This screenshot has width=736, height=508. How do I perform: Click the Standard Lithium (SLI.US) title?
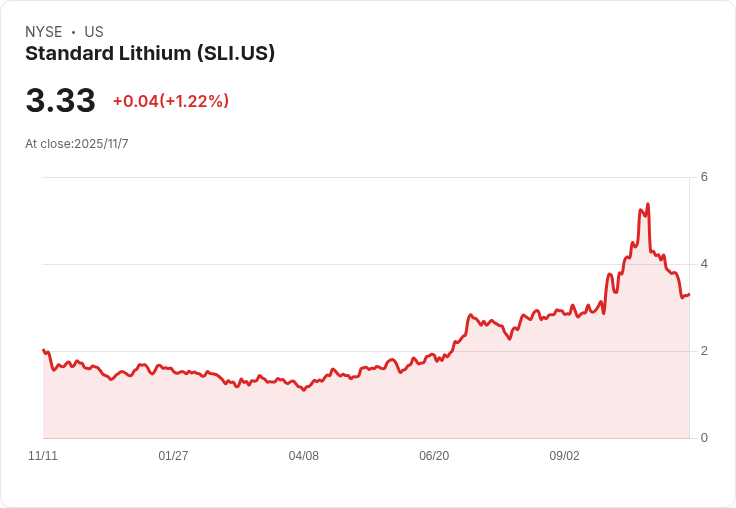(x=150, y=54)
